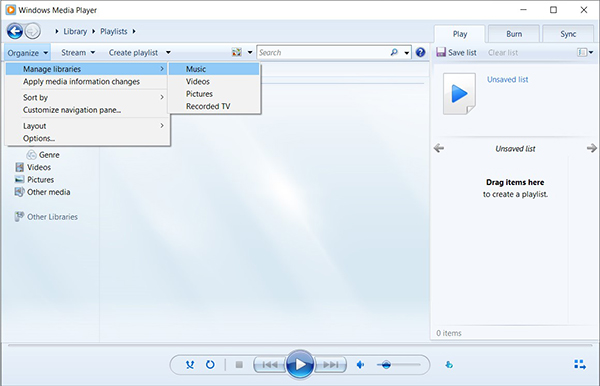The width and height of the screenshot is (600, 386).
Task: Select Videos in Manage libraries submenu
Action: (x=214, y=81)
